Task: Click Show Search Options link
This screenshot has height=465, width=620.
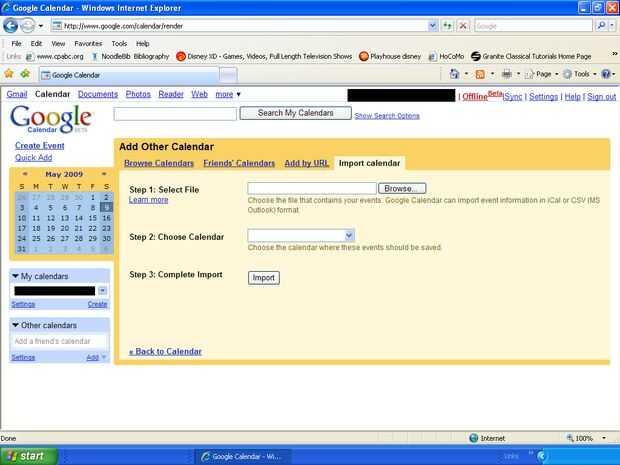Action: tap(387, 116)
